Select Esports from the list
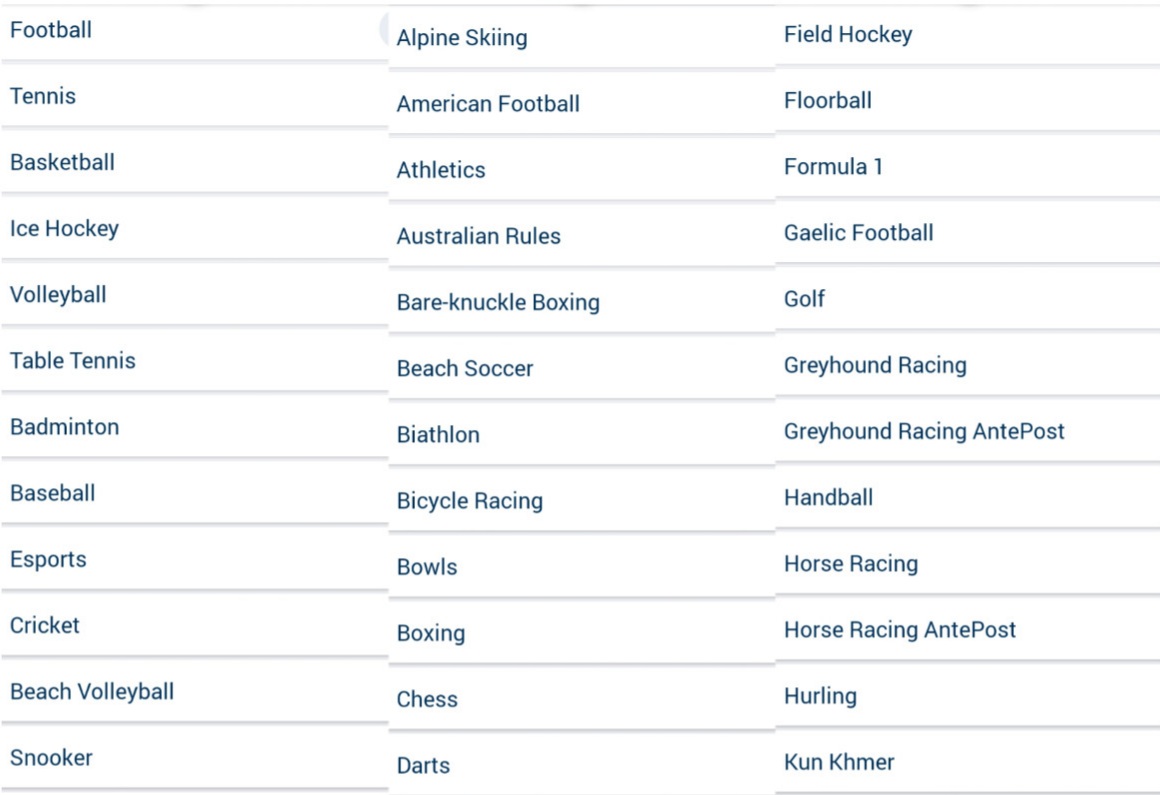This screenshot has height=795, width=1160. pos(48,559)
